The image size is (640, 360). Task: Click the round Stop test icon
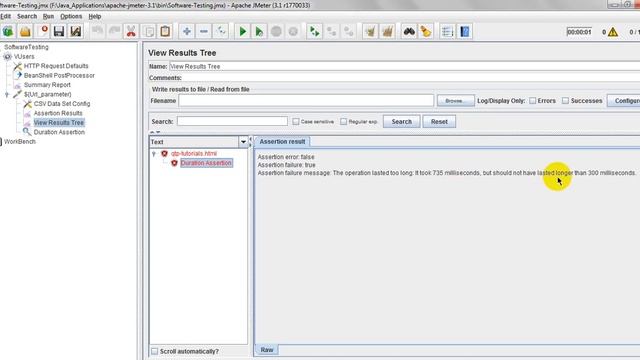point(276,31)
